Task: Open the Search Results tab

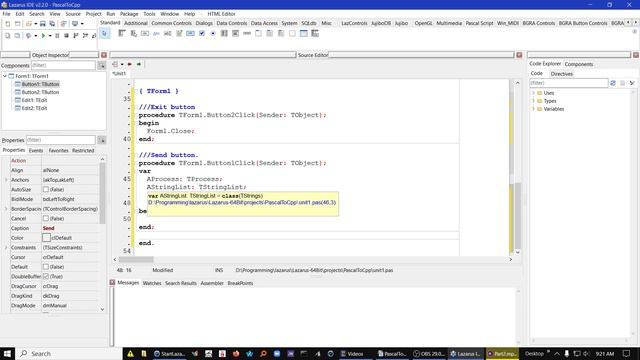Action: tap(180, 283)
